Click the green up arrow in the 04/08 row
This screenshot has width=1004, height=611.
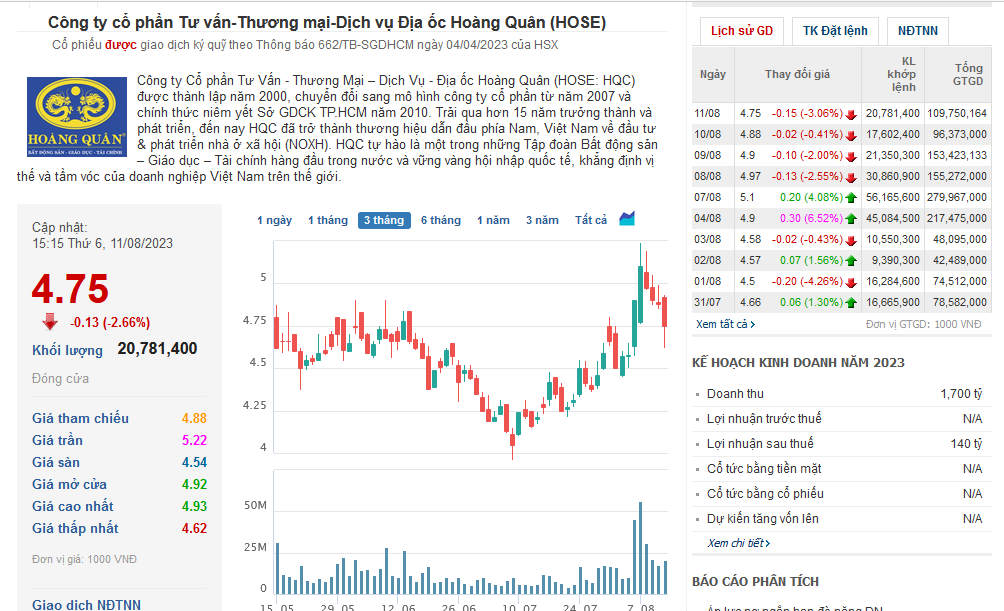click(x=851, y=219)
